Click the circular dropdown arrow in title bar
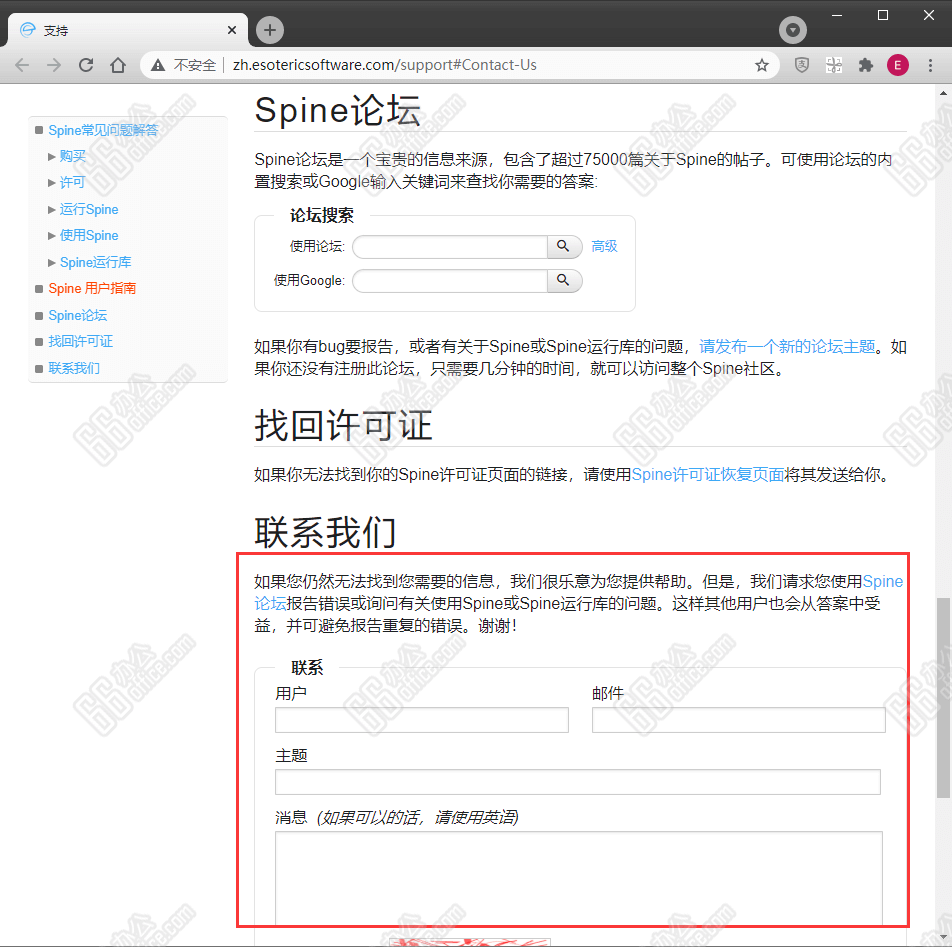 point(793,30)
